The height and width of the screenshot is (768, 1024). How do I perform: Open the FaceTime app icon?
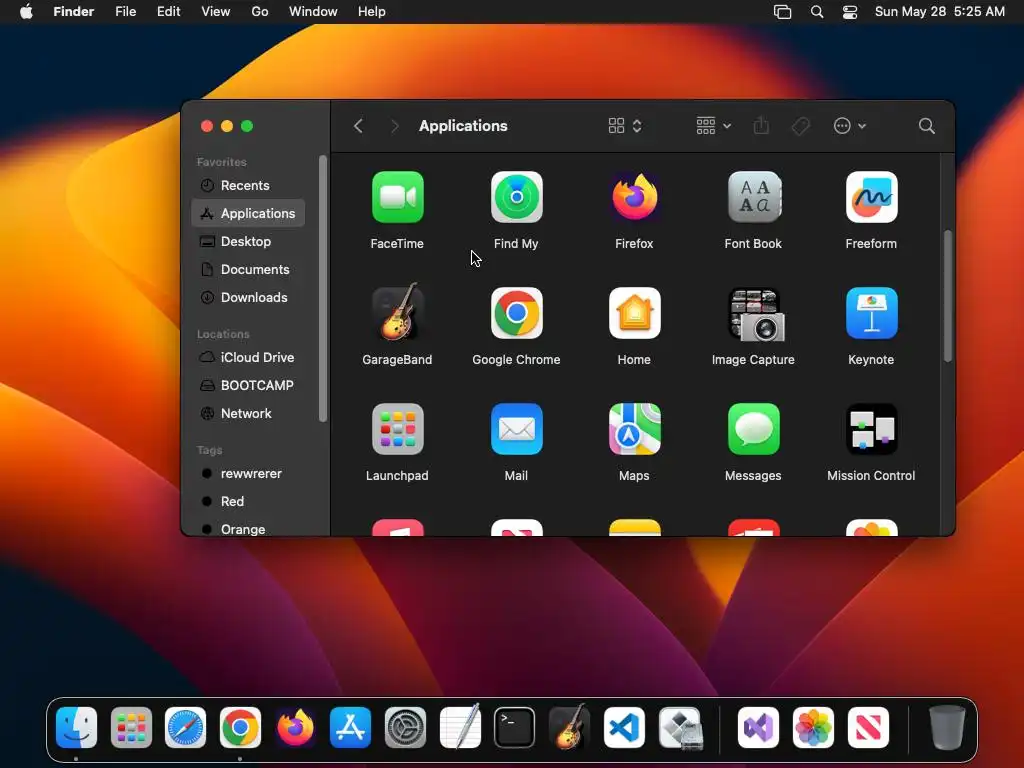[x=397, y=197]
